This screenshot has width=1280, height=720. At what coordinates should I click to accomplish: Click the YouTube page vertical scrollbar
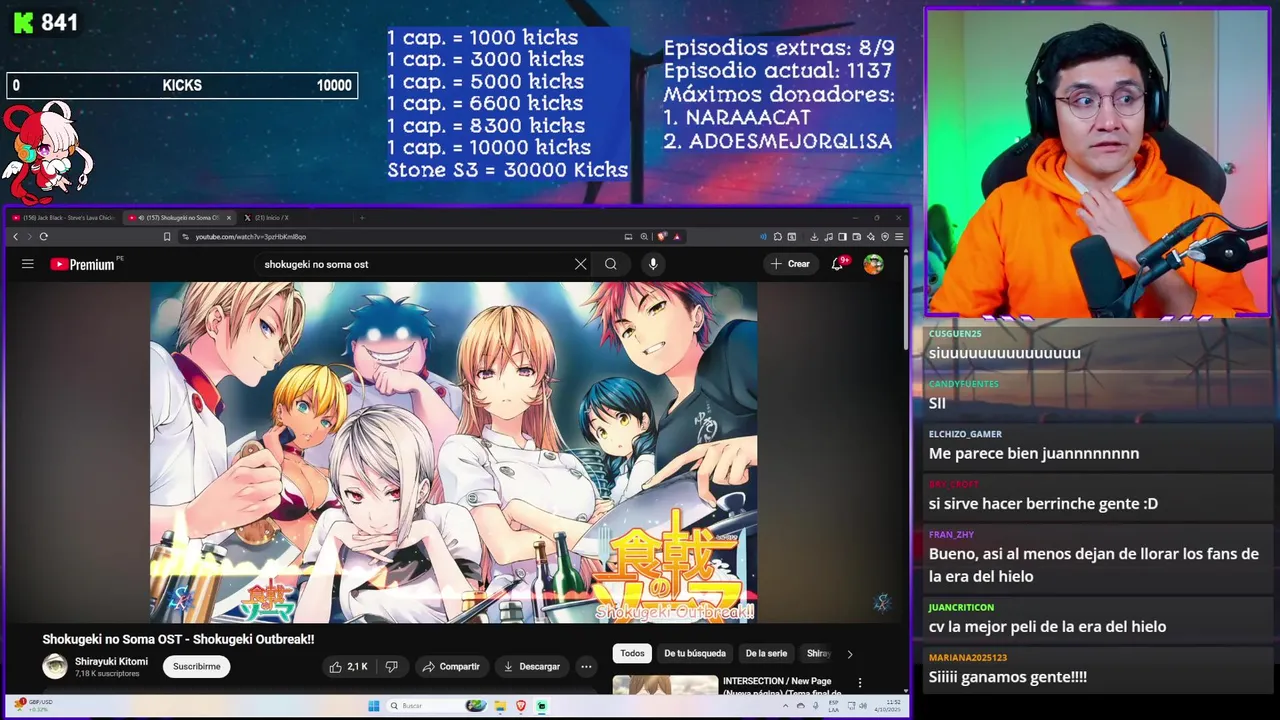906,300
